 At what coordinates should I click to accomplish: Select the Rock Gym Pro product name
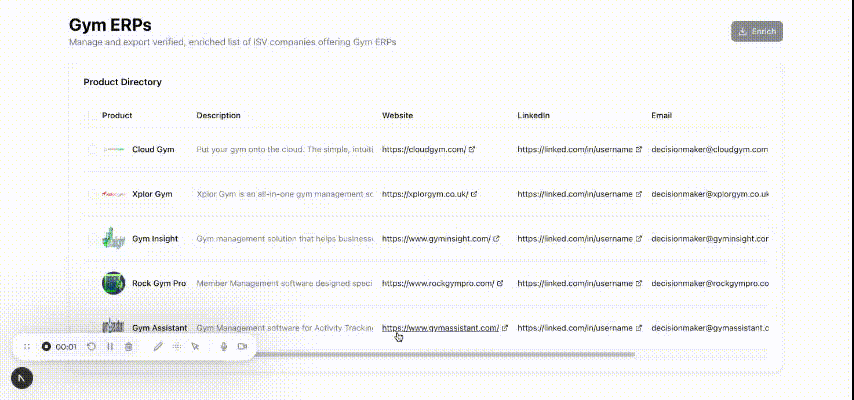point(159,283)
